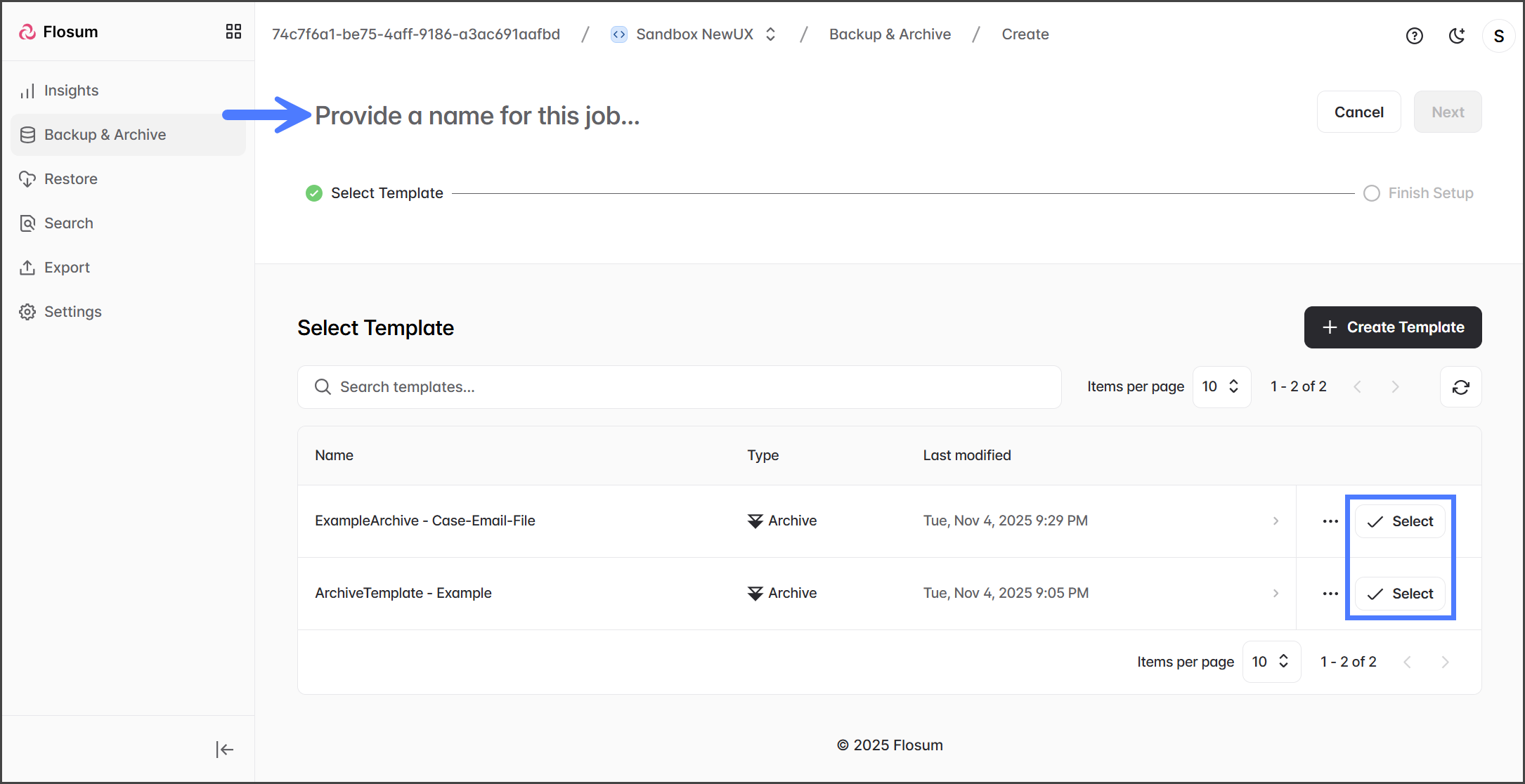The height and width of the screenshot is (784, 1525).
Task: Open Settings in sidebar
Action: (x=72, y=312)
